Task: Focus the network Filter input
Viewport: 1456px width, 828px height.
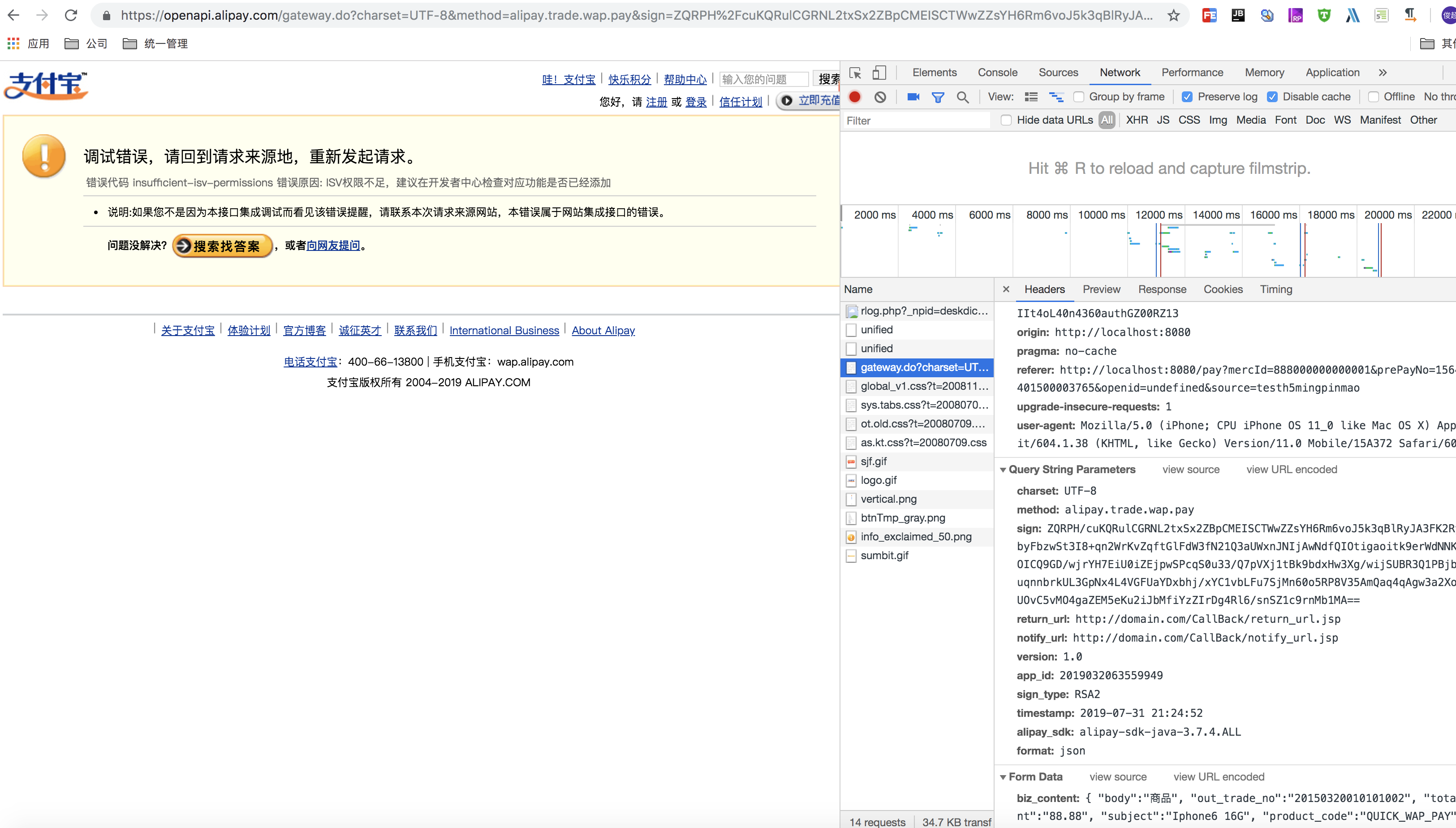Action: click(x=917, y=121)
